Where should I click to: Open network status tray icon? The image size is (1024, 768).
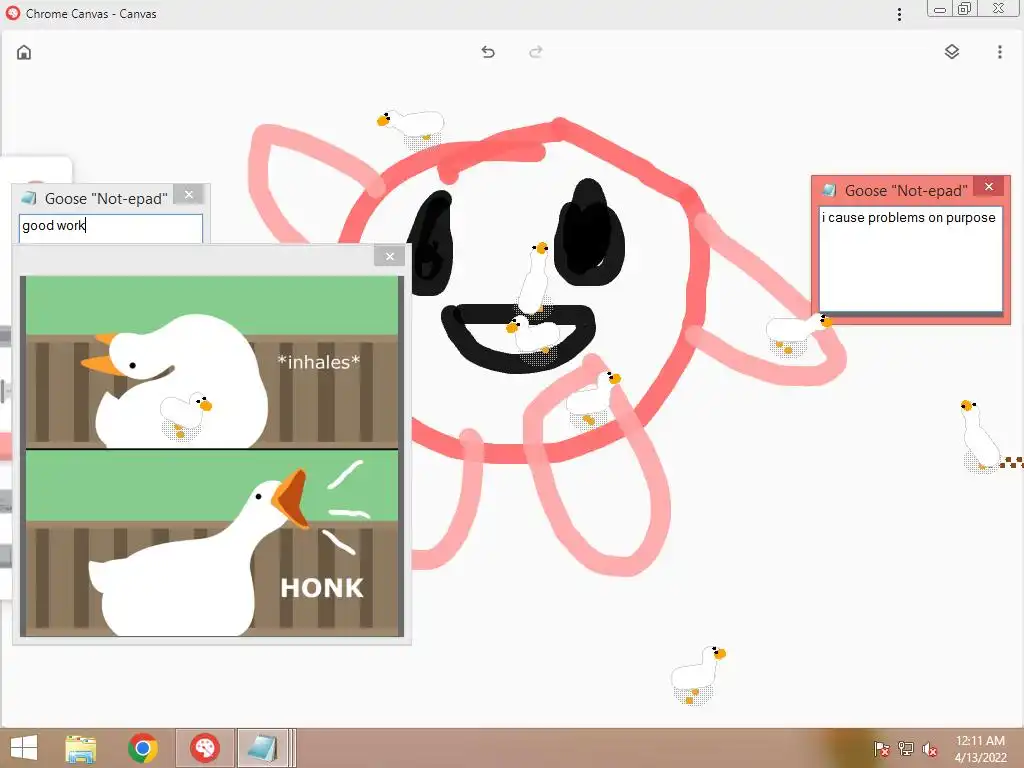click(x=906, y=749)
